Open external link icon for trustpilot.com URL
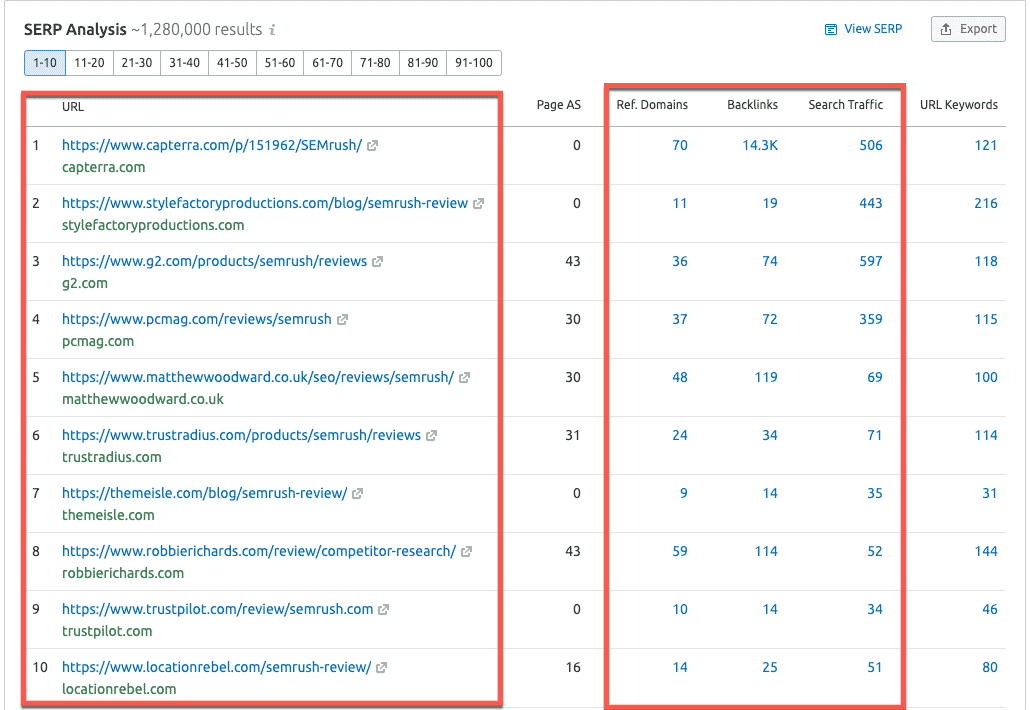The width and height of the screenshot is (1030, 710). 384,610
